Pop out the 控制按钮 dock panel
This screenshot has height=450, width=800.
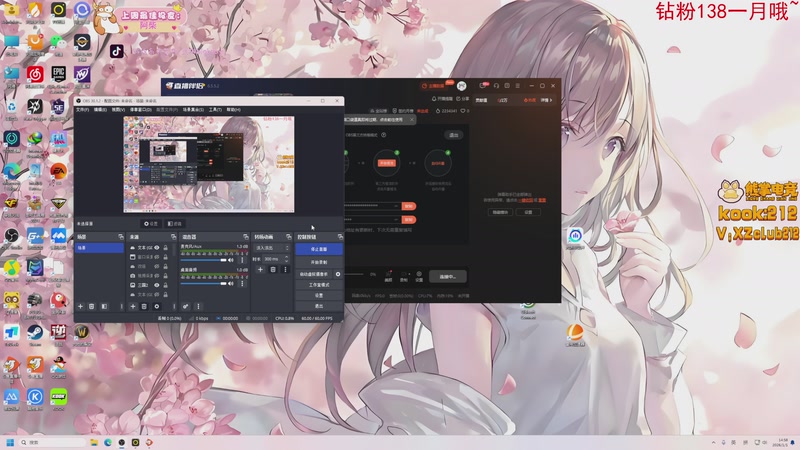click(340, 237)
